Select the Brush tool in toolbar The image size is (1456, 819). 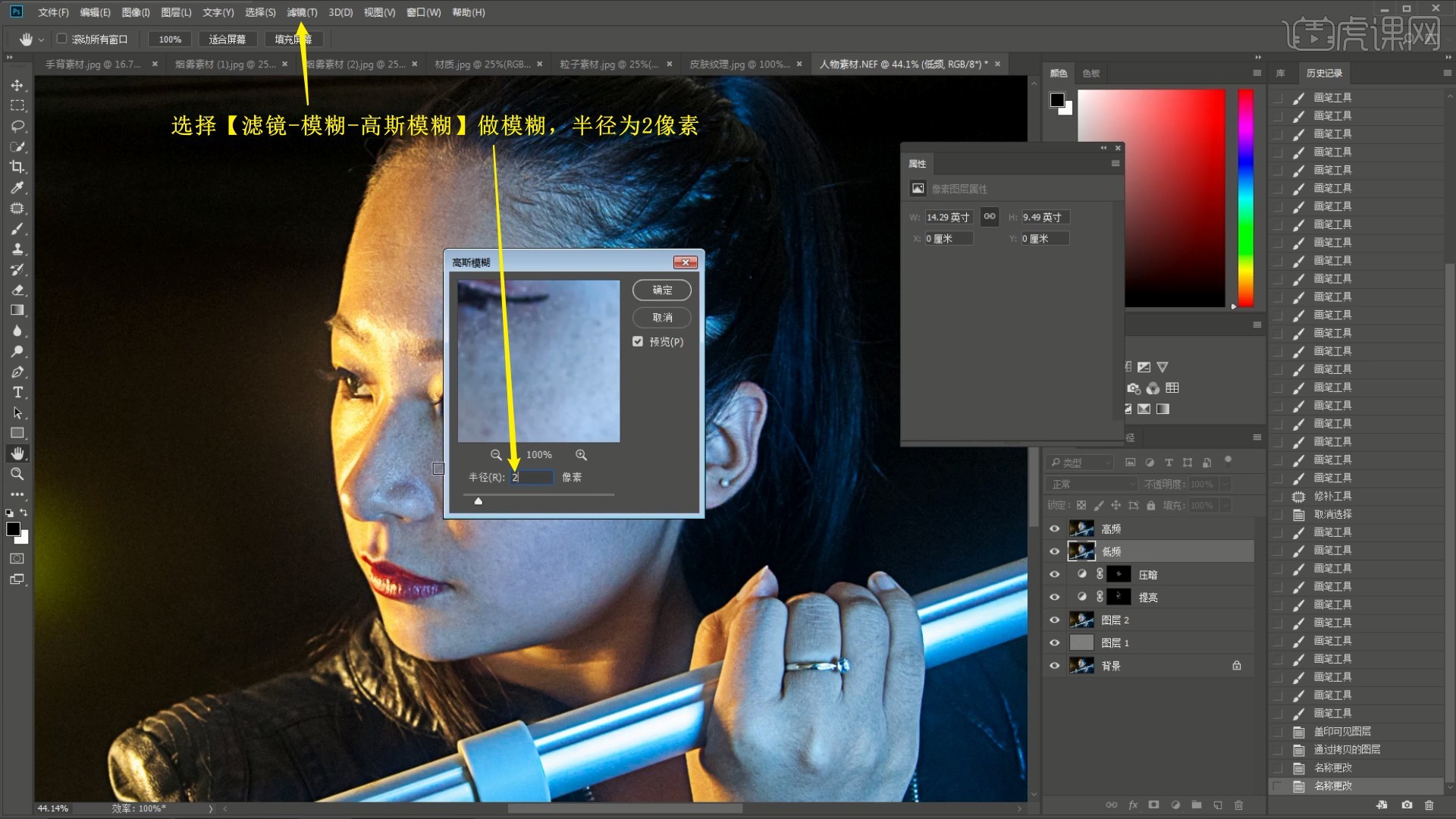tap(17, 228)
